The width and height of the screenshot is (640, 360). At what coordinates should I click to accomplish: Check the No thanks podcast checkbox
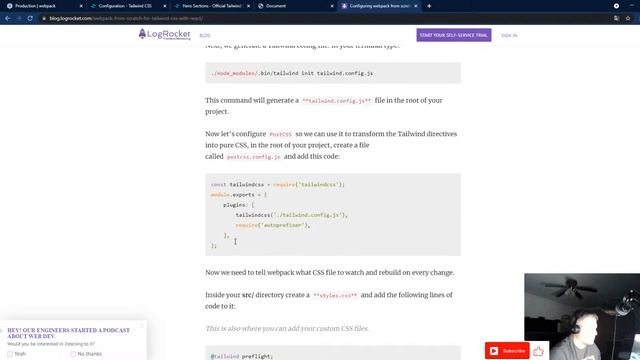73,354
